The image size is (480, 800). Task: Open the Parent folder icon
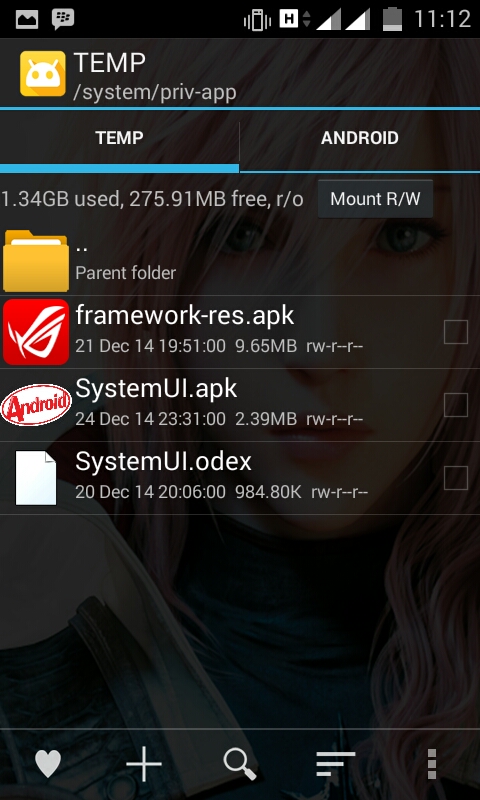(36, 261)
